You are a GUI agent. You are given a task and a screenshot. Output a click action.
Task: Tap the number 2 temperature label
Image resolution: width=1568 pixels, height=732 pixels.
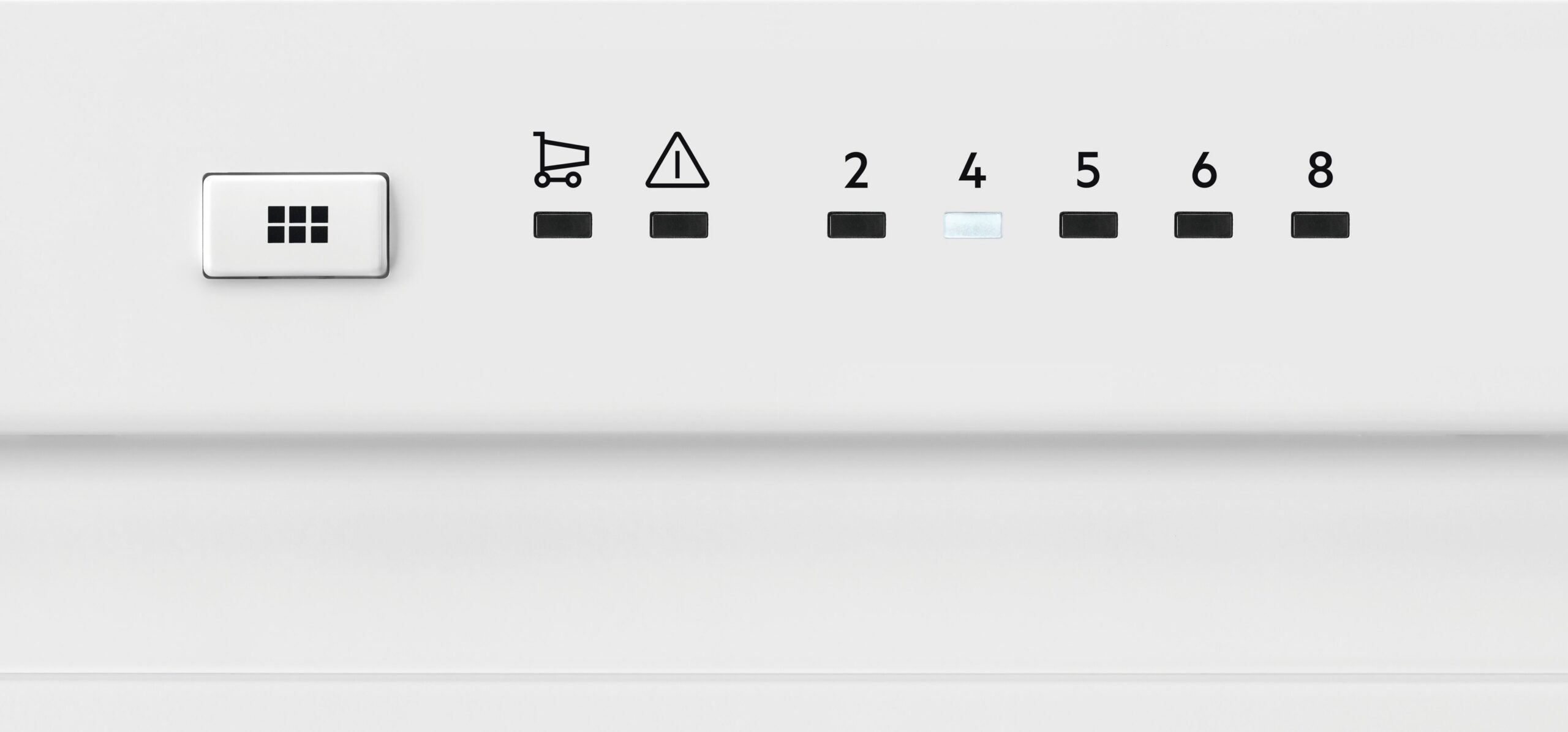point(856,170)
